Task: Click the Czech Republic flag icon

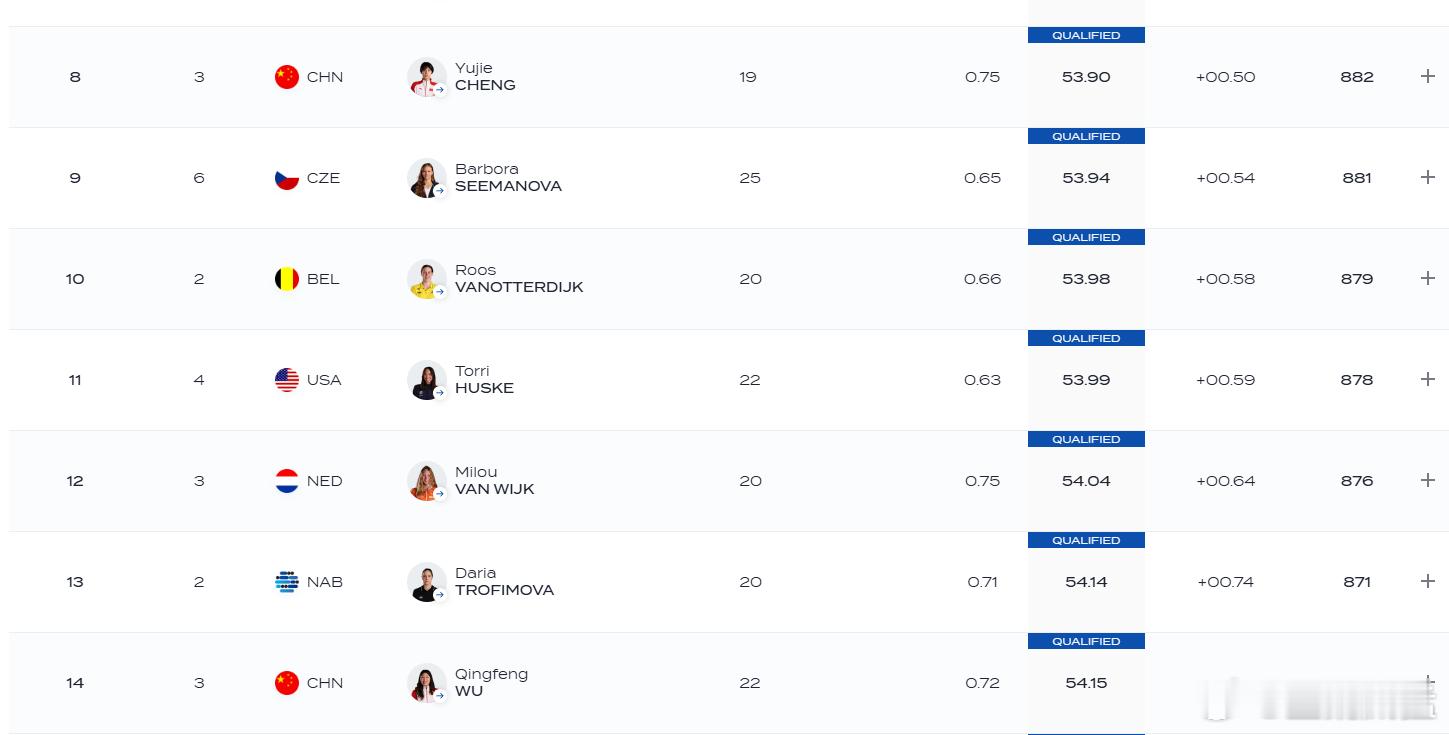Action: (287, 178)
